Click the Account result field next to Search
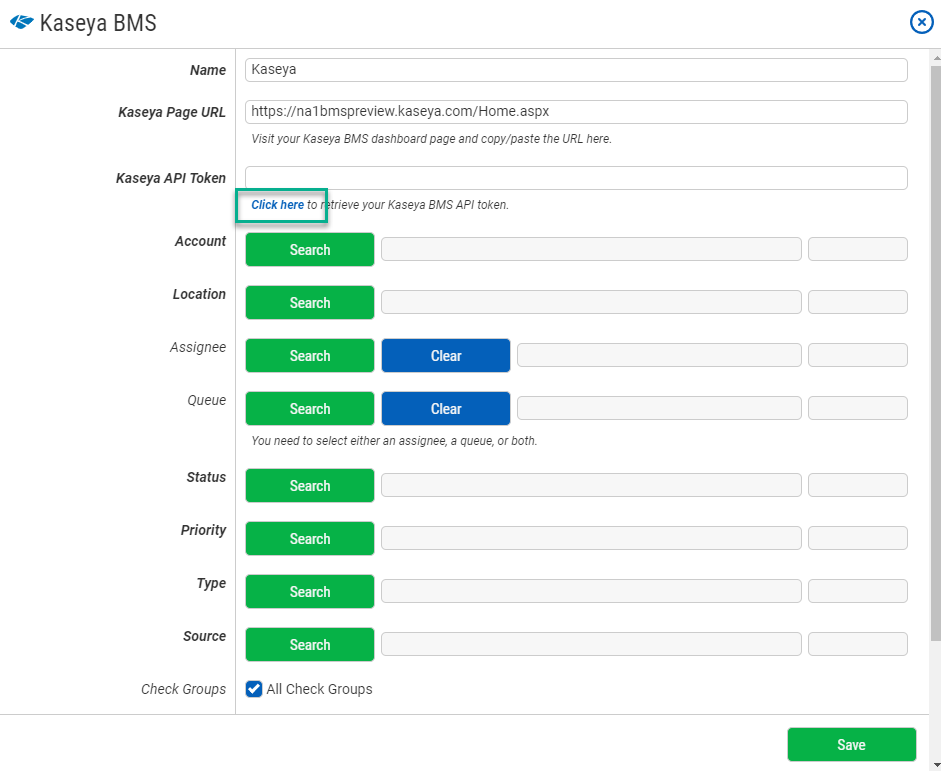Screen dimensions: 941x771 590,249
